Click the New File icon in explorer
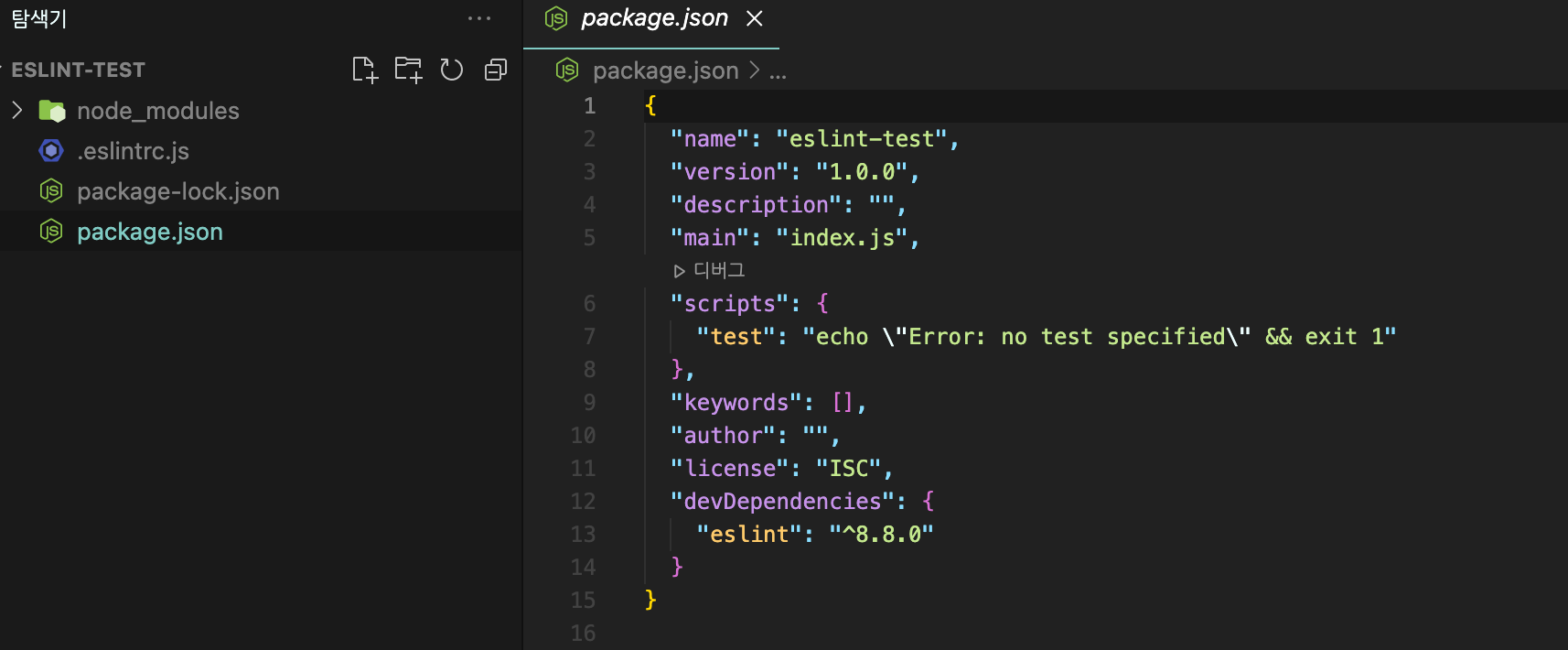This screenshot has height=650, width=1568. point(364,70)
